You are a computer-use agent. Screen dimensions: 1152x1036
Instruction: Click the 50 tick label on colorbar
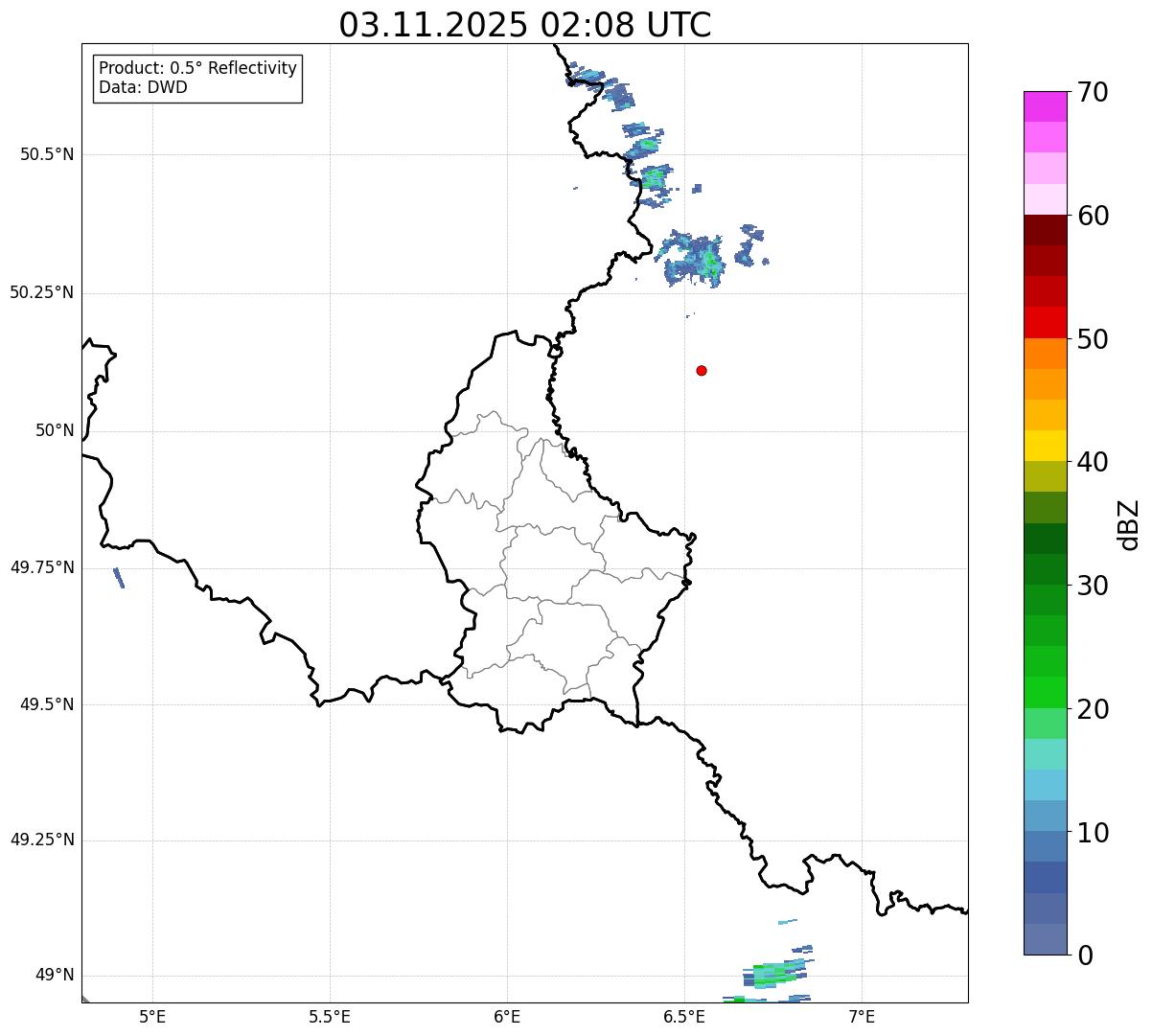click(x=1093, y=339)
